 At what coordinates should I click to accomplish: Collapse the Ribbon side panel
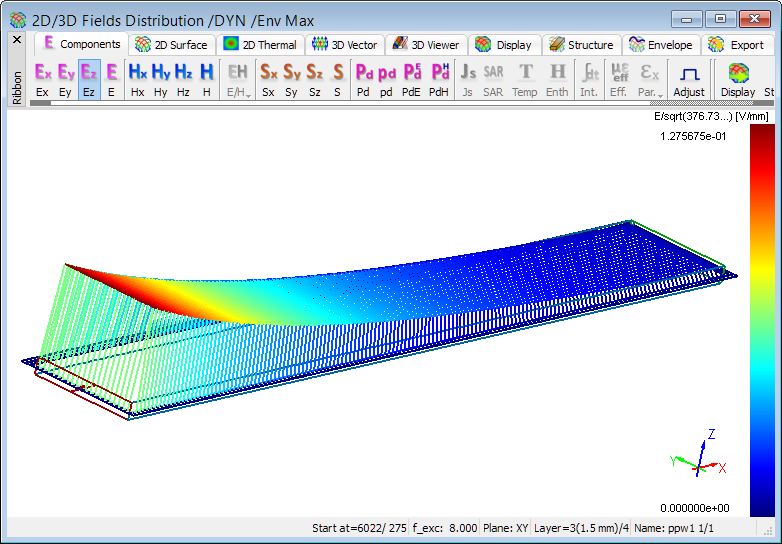pos(16,87)
